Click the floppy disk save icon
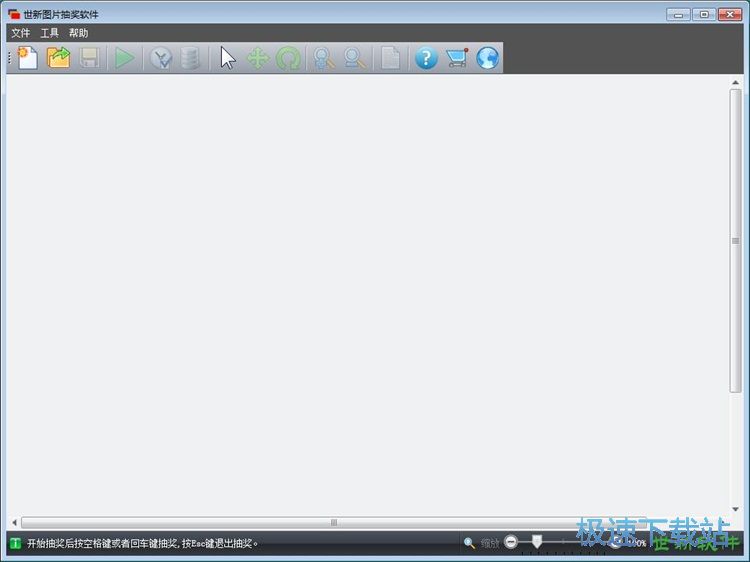 [x=89, y=58]
